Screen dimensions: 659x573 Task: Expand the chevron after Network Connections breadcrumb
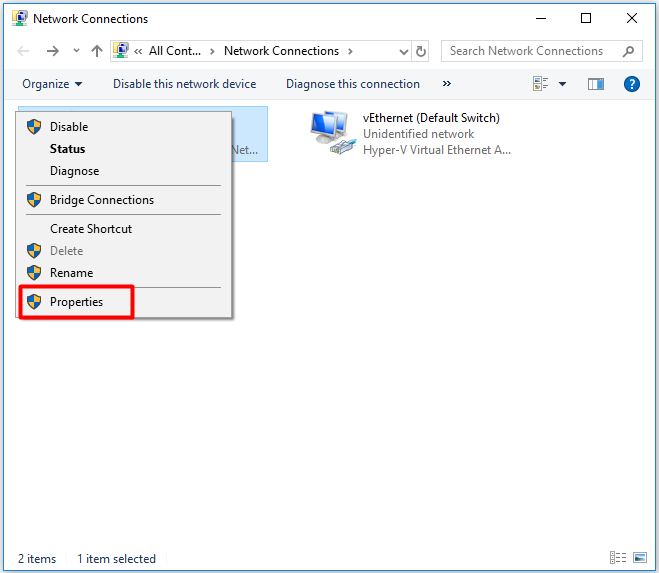[x=350, y=51]
